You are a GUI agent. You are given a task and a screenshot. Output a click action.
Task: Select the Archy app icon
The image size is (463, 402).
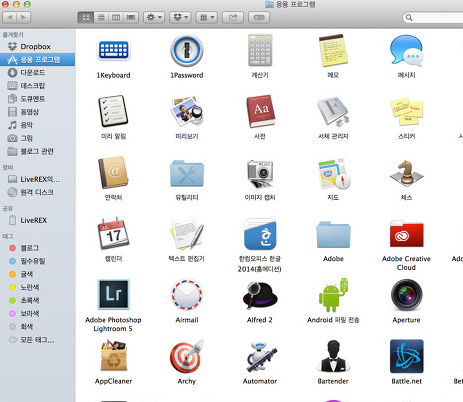(187, 356)
